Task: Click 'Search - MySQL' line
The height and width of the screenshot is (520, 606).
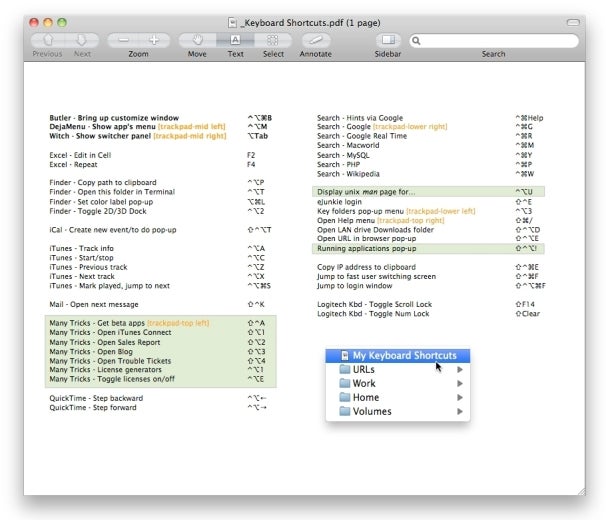Action: click(343, 155)
